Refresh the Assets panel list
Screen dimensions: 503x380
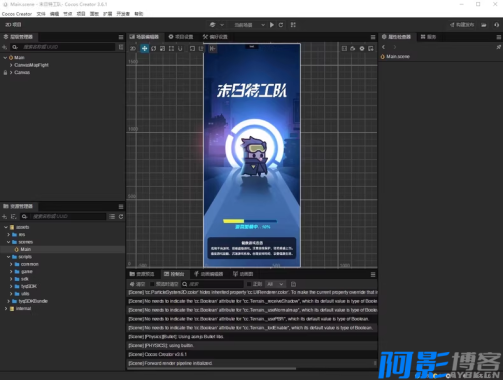click(121, 217)
